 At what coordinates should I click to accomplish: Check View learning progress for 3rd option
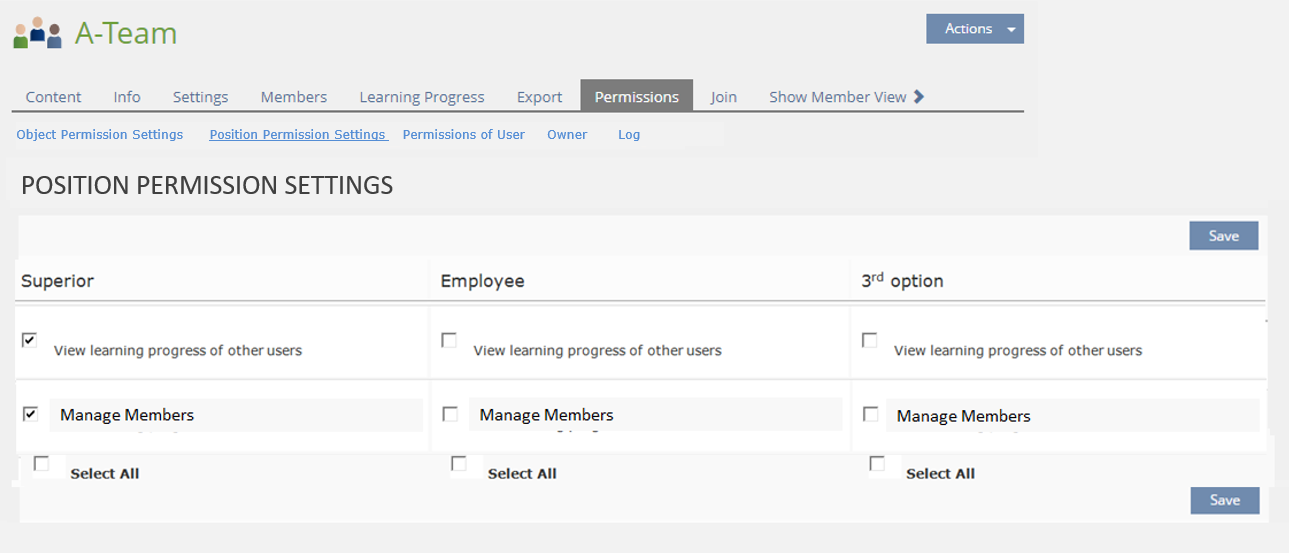(x=869, y=340)
